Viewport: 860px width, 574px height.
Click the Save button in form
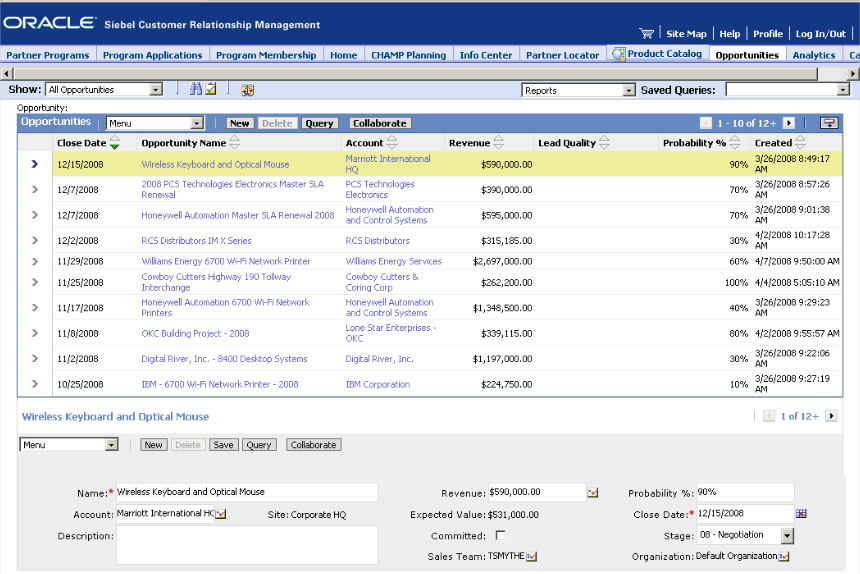coord(223,445)
